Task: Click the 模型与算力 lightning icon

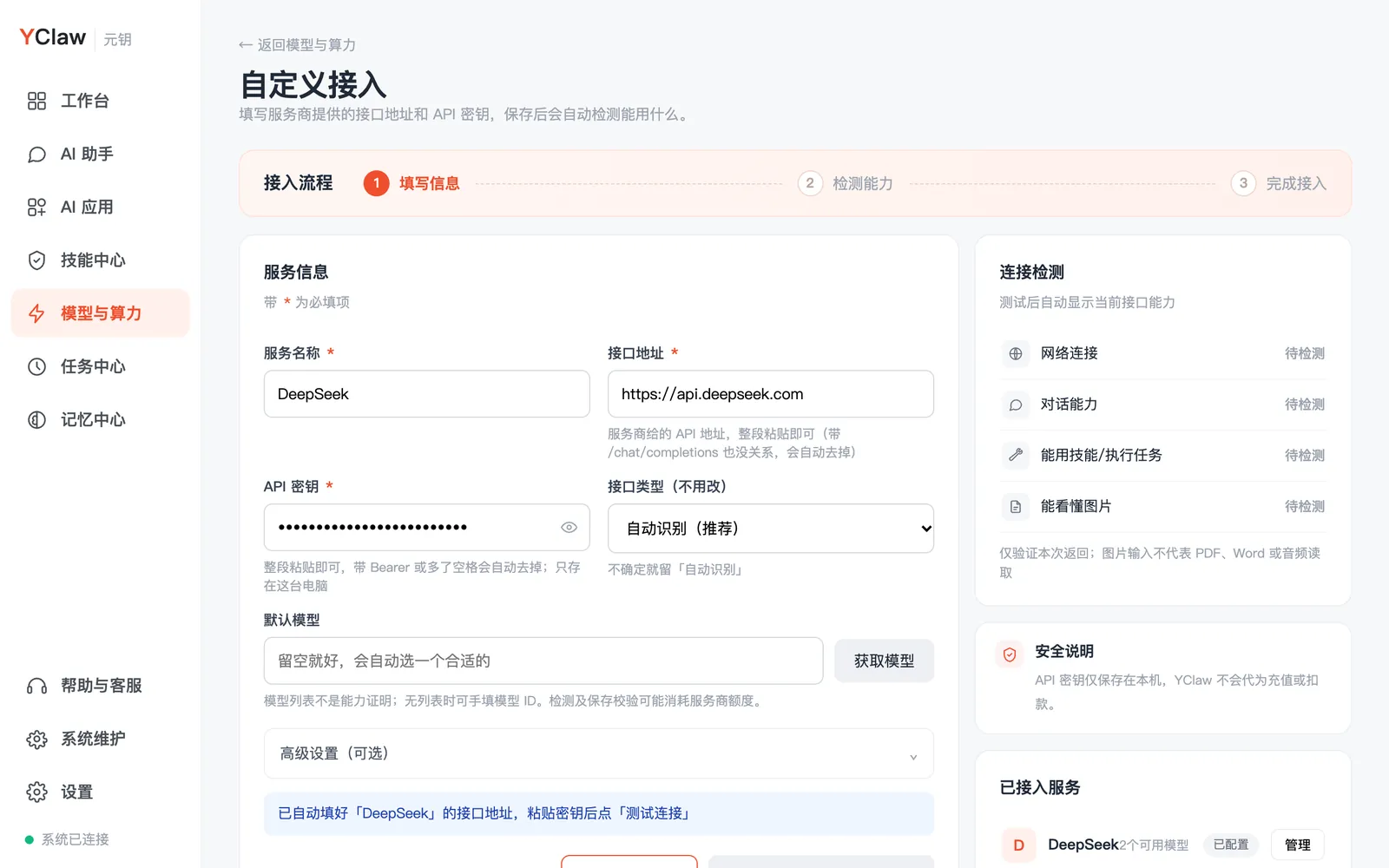Action: point(36,313)
